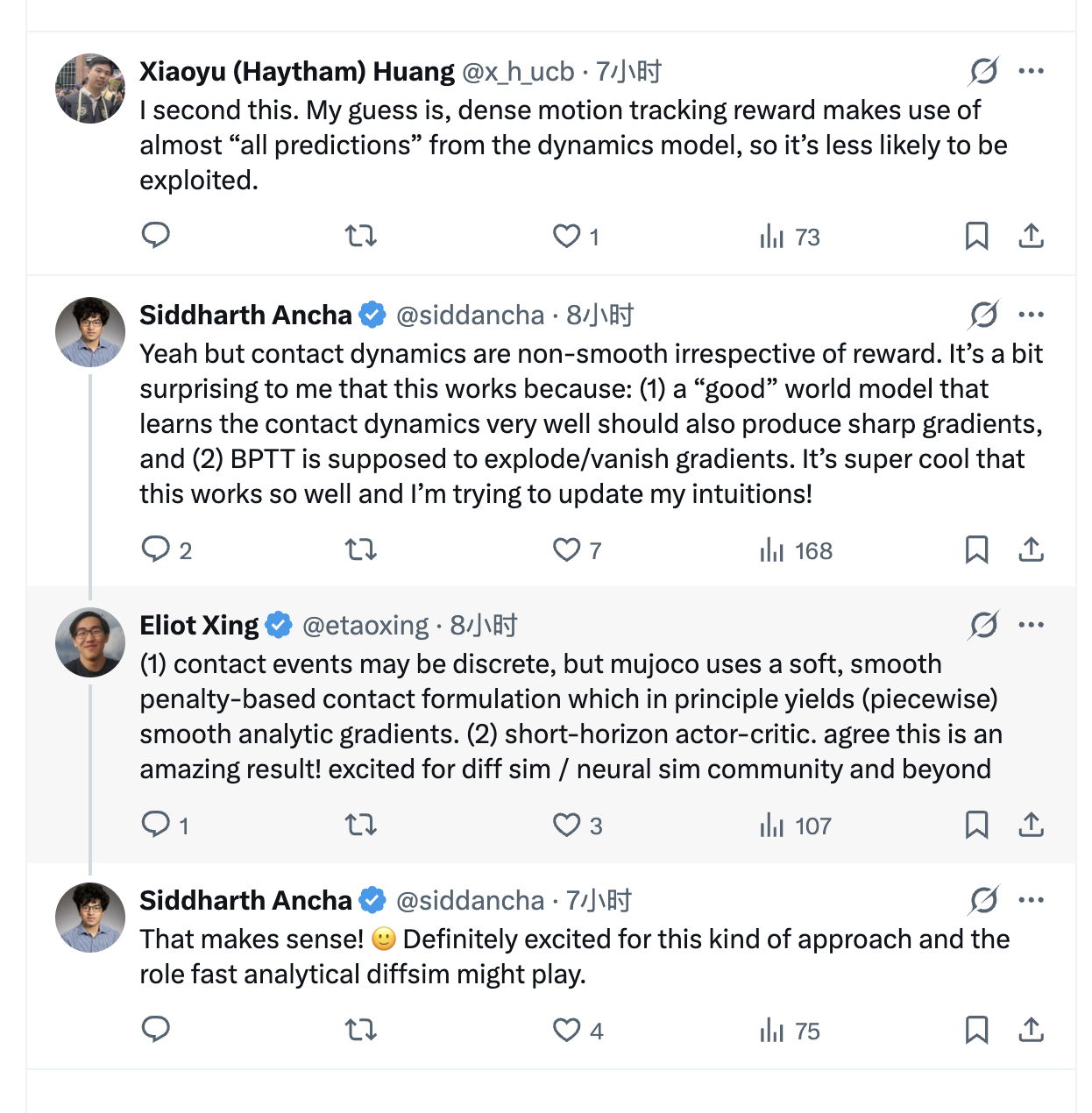Share Siddharth Ancha's 'That makes sense' tweet
The width and height of the screenshot is (1092, 1113).
coord(1031,1030)
